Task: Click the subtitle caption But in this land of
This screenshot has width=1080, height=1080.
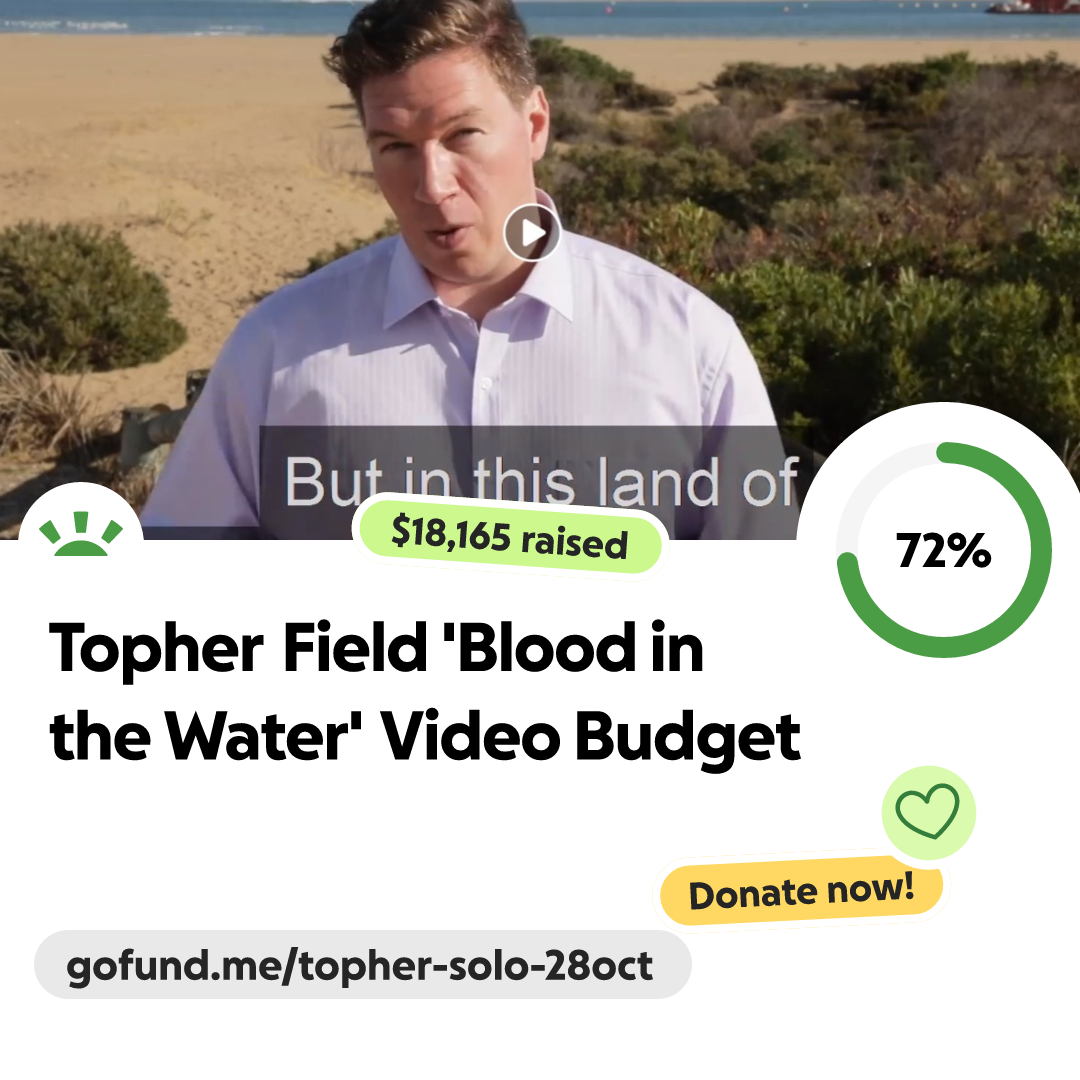Action: (x=541, y=481)
